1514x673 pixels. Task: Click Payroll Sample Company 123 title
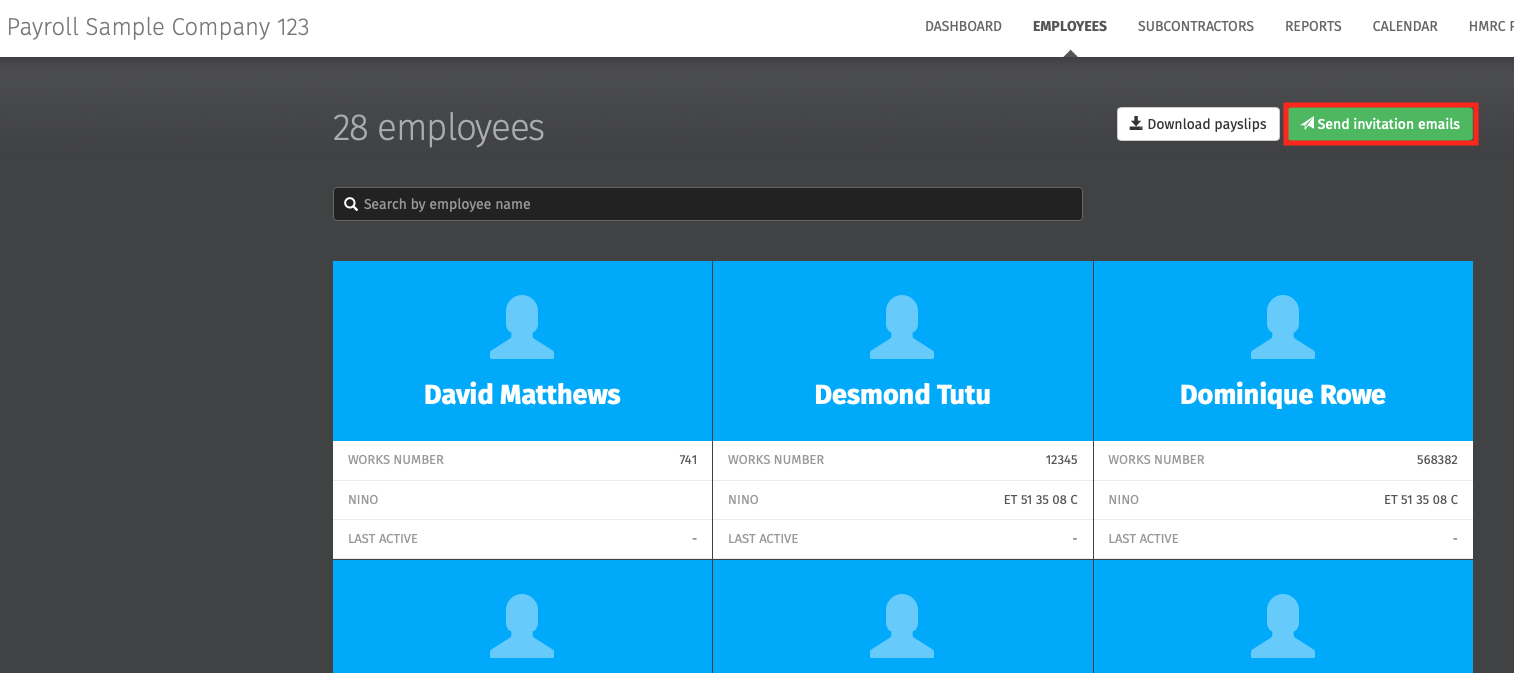pyautogui.click(x=158, y=27)
